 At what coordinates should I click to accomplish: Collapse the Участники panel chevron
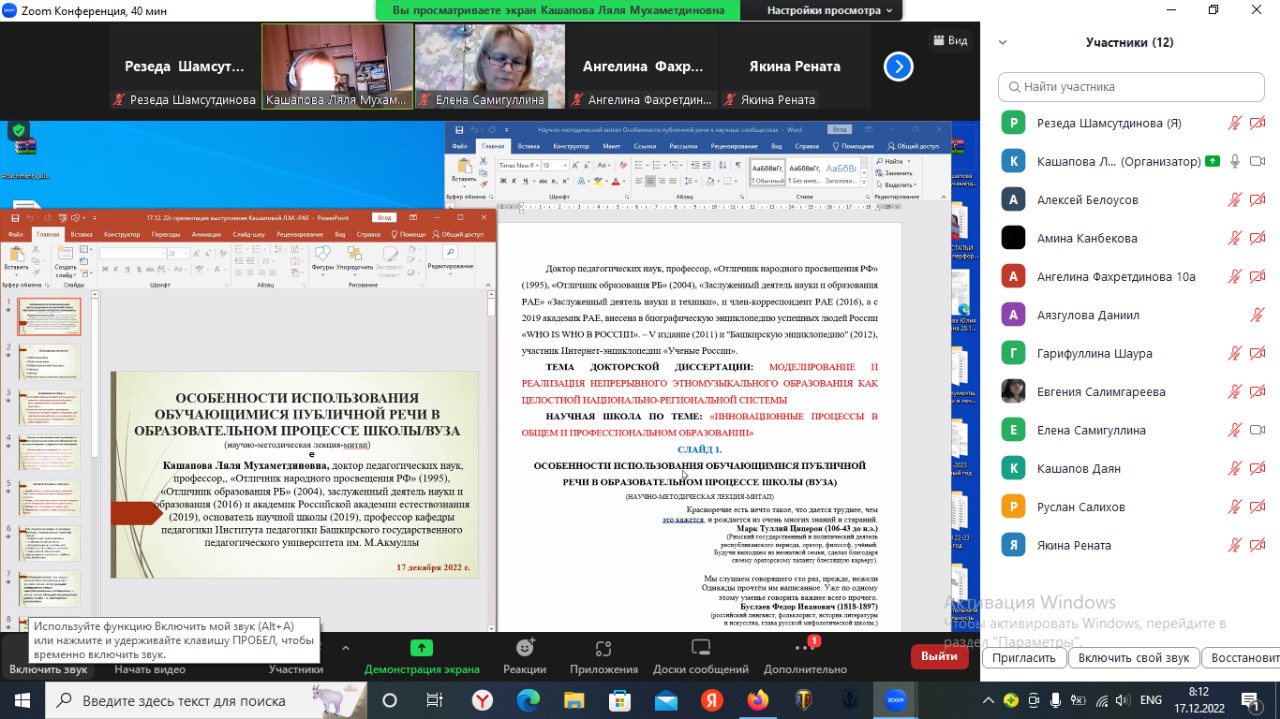pyautogui.click(x=1003, y=43)
